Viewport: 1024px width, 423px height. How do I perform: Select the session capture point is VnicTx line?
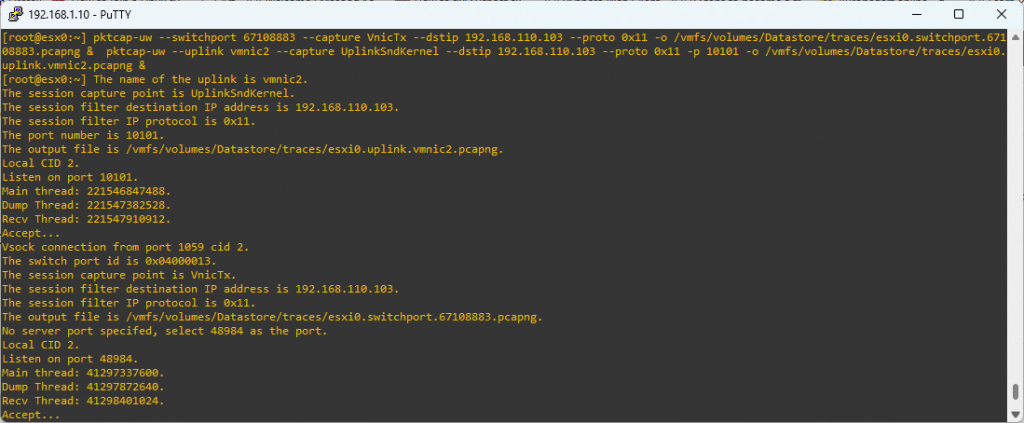tap(120, 275)
